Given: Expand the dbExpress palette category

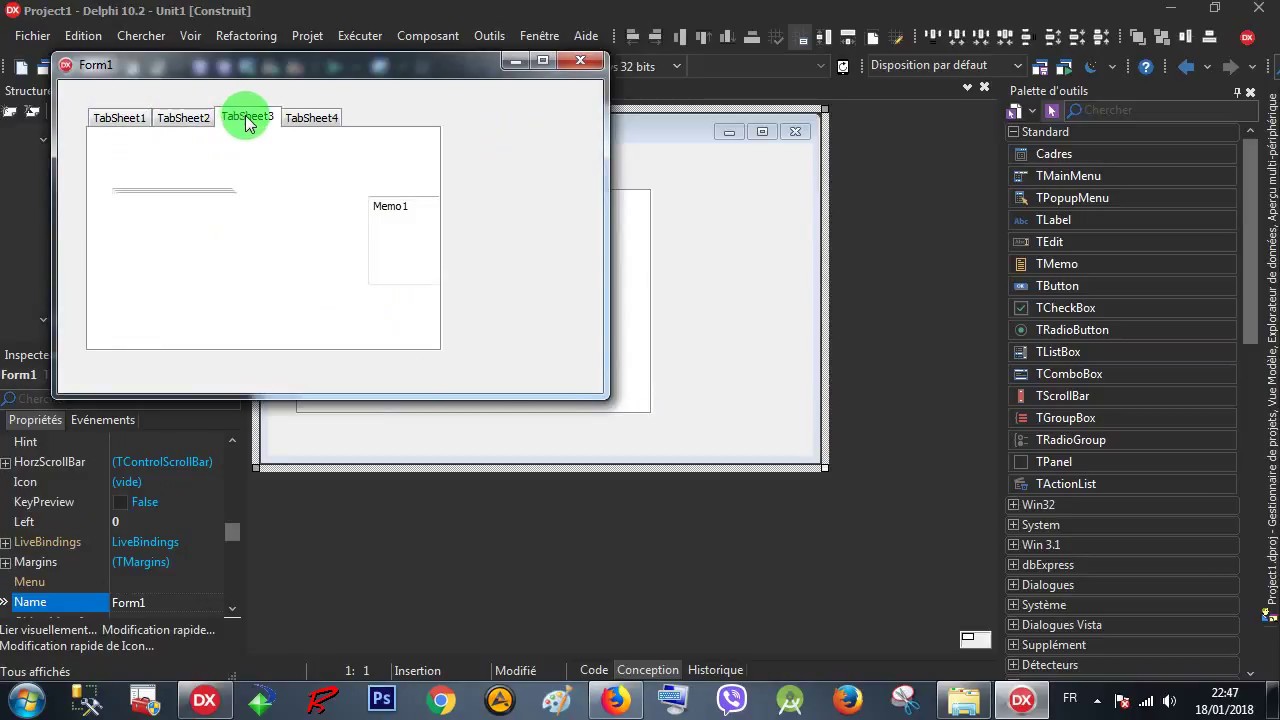Looking at the screenshot, I should 1013,565.
